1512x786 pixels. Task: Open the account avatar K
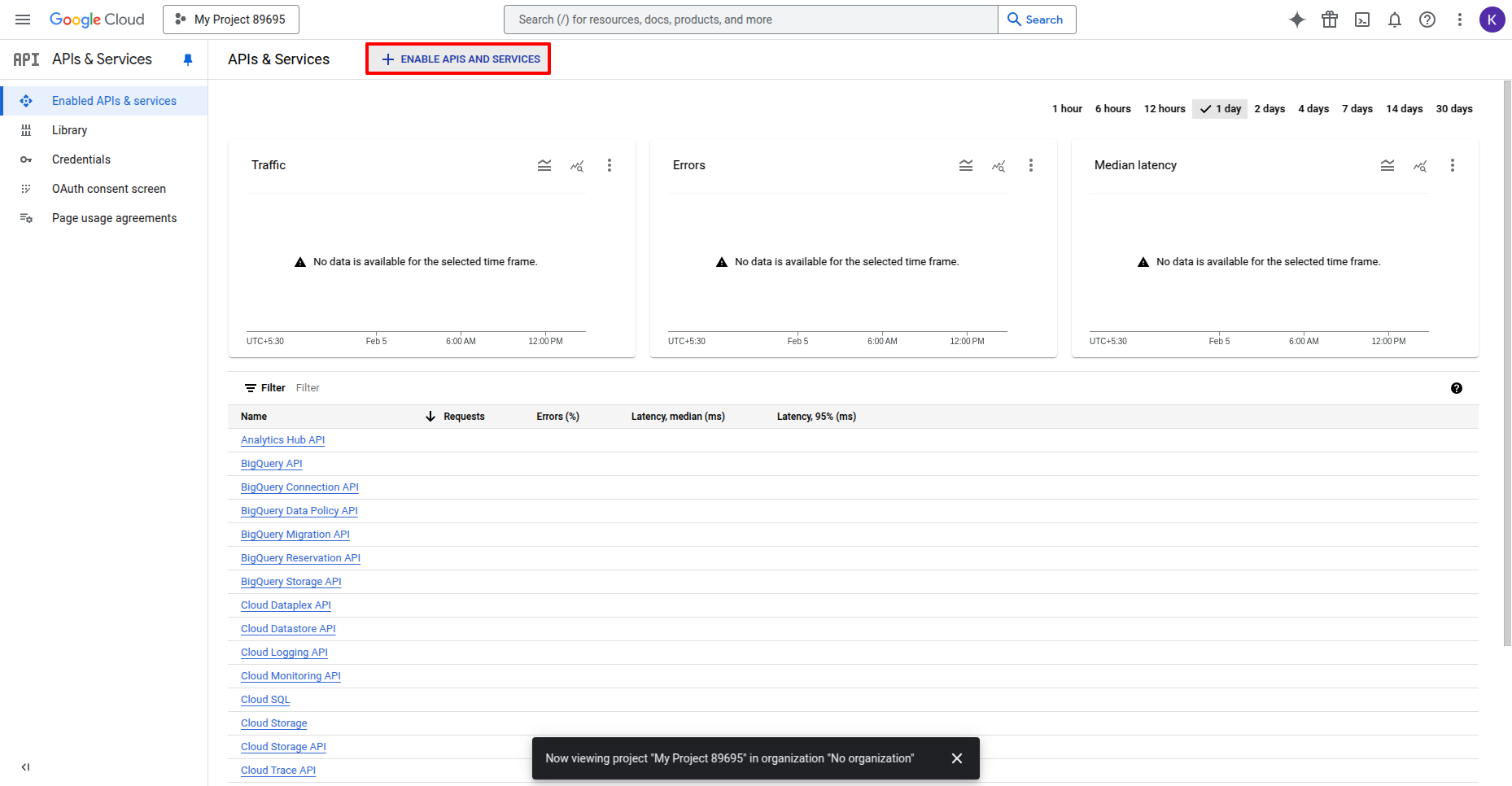(x=1492, y=20)
